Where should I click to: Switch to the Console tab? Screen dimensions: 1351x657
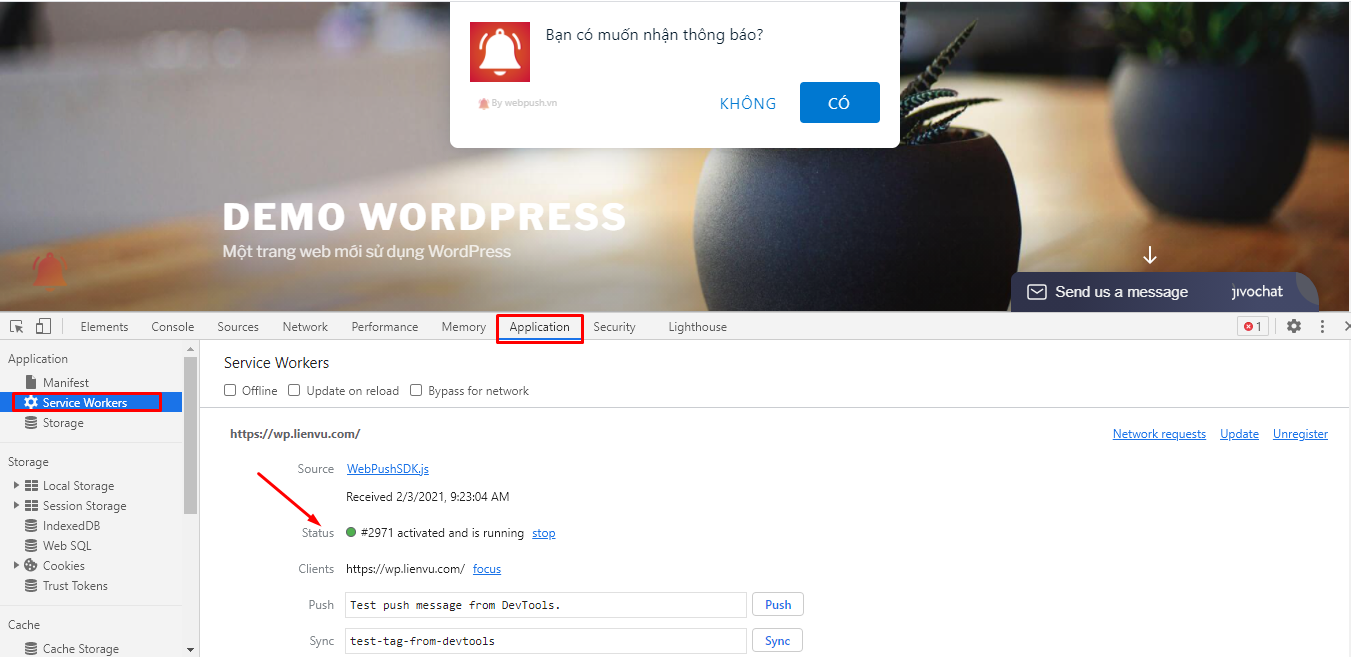tap(173, 327)
